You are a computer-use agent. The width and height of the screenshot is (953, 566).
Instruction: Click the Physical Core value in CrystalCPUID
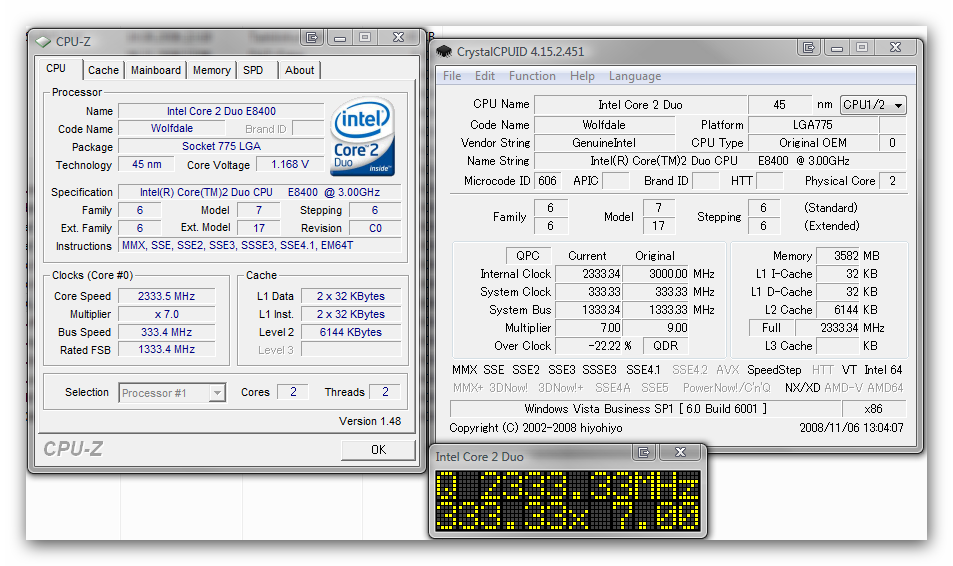(x=892, y=181)
